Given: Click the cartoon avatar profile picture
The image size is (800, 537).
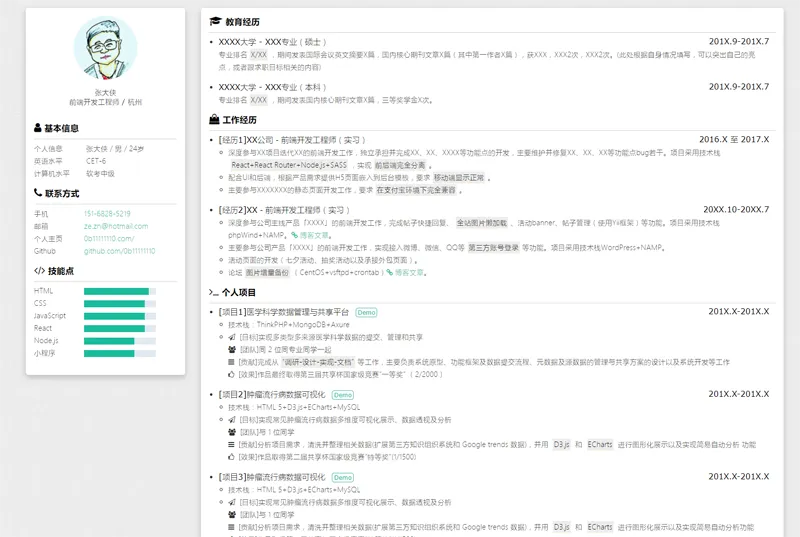Looking at the screenshot, I should tap(106, 50).
